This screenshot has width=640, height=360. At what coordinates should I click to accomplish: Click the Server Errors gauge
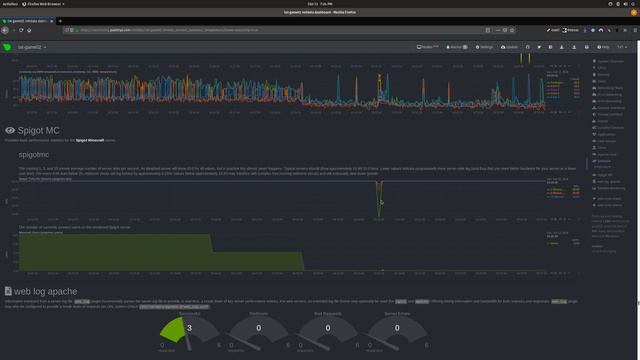coord(397,332)
